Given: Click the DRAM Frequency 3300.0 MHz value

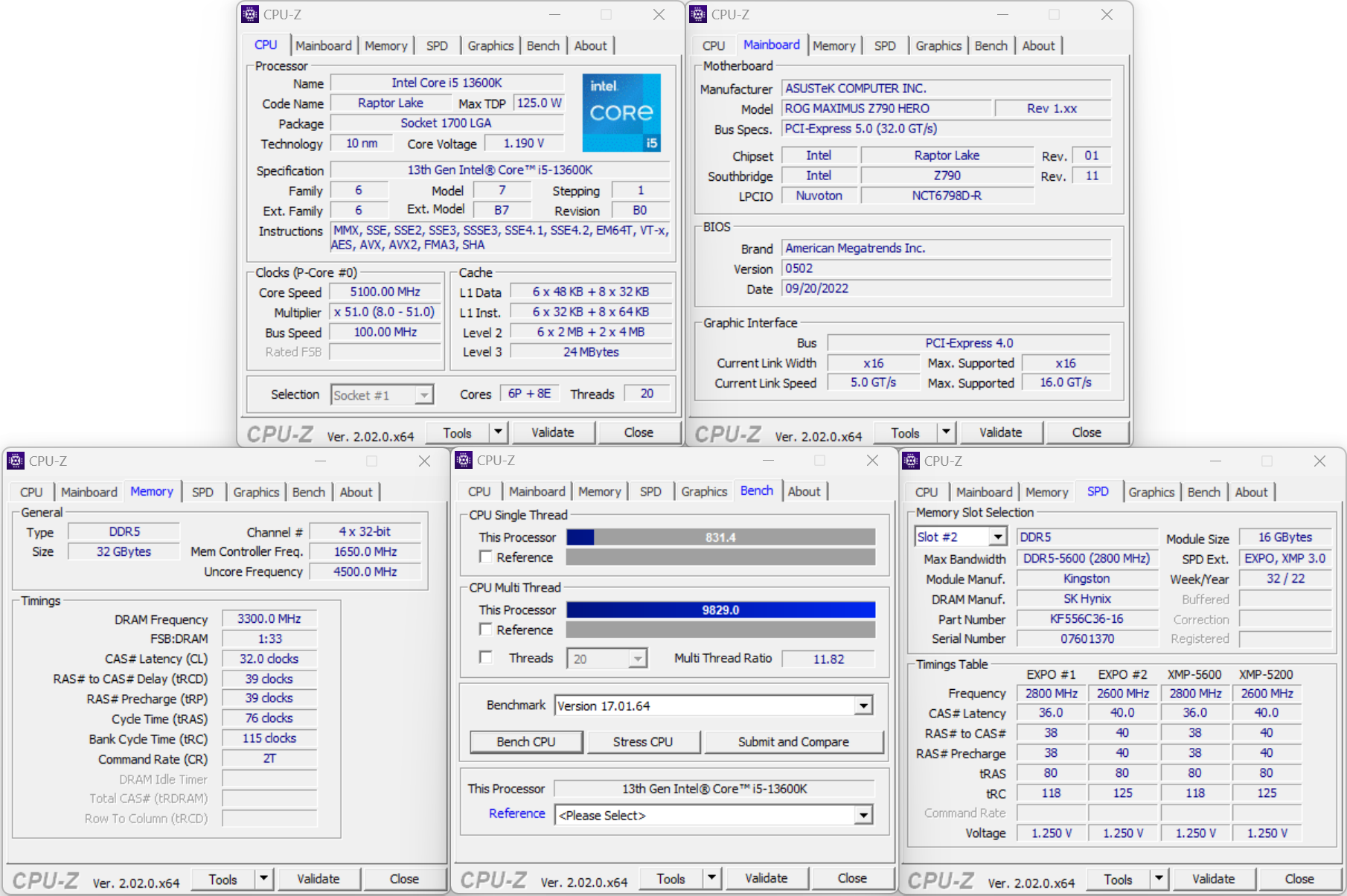Looking at the screenshot, I should point(269,619).
